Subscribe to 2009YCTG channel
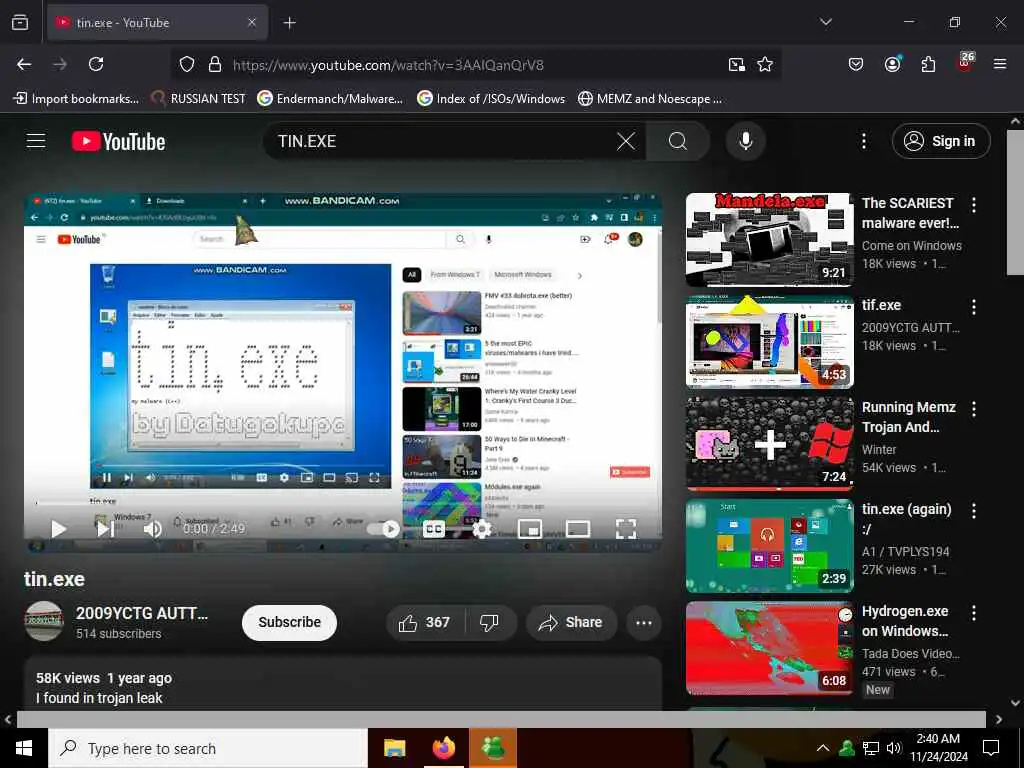Screen dimensions: 1024x768 click(x=289, y=622)
